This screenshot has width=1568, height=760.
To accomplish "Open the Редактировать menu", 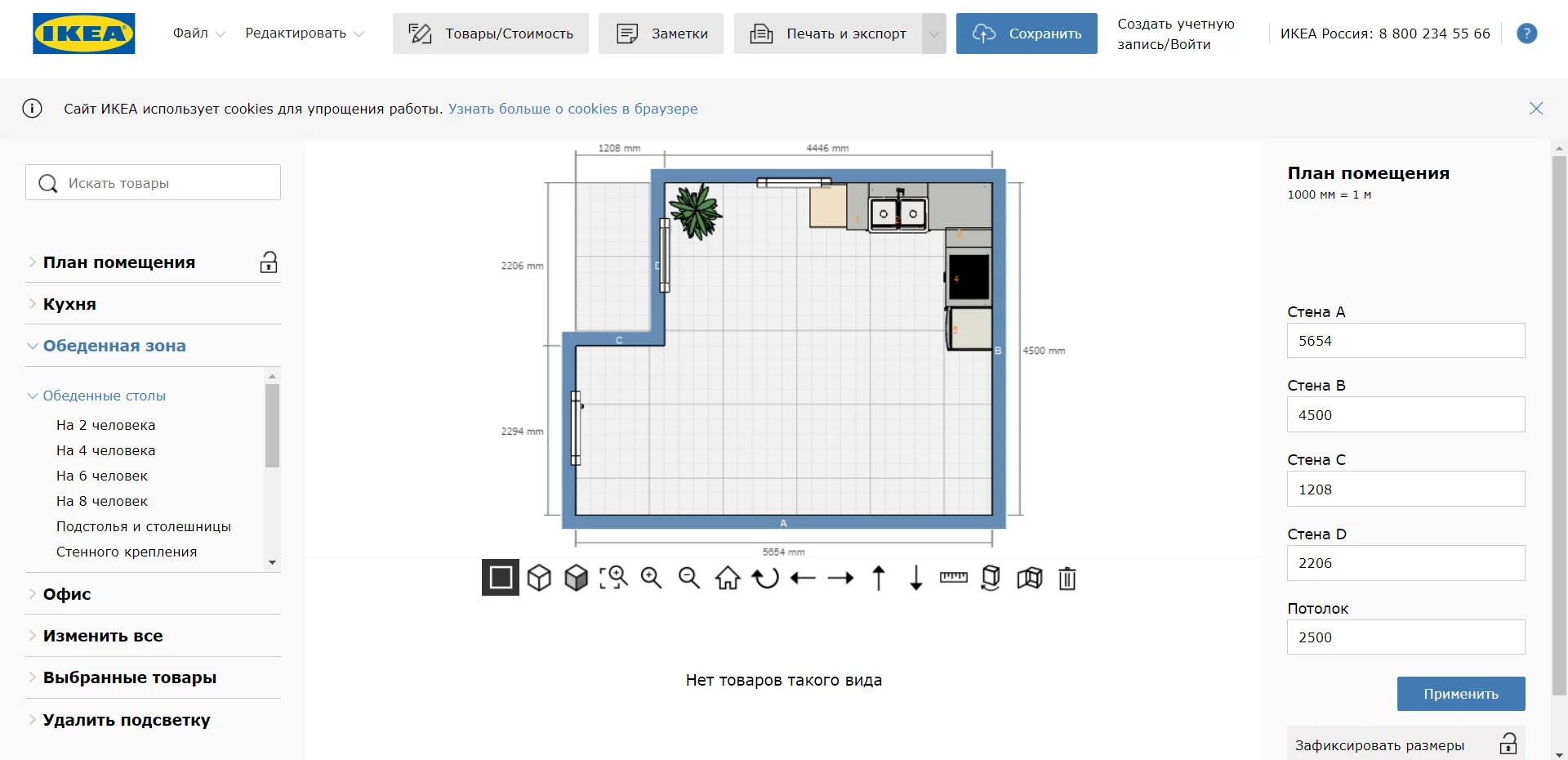I will point(304,34).
